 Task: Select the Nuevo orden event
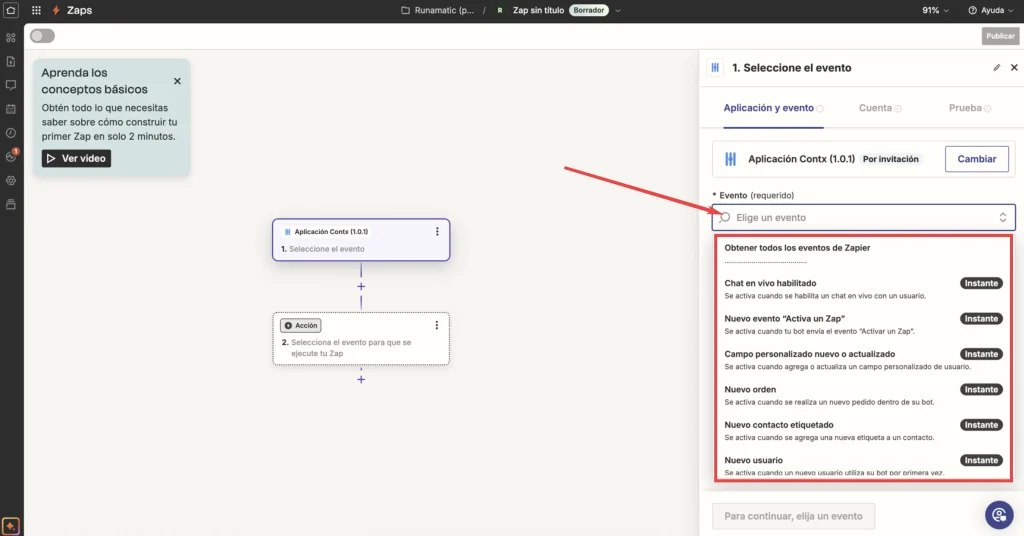(863, 395)
